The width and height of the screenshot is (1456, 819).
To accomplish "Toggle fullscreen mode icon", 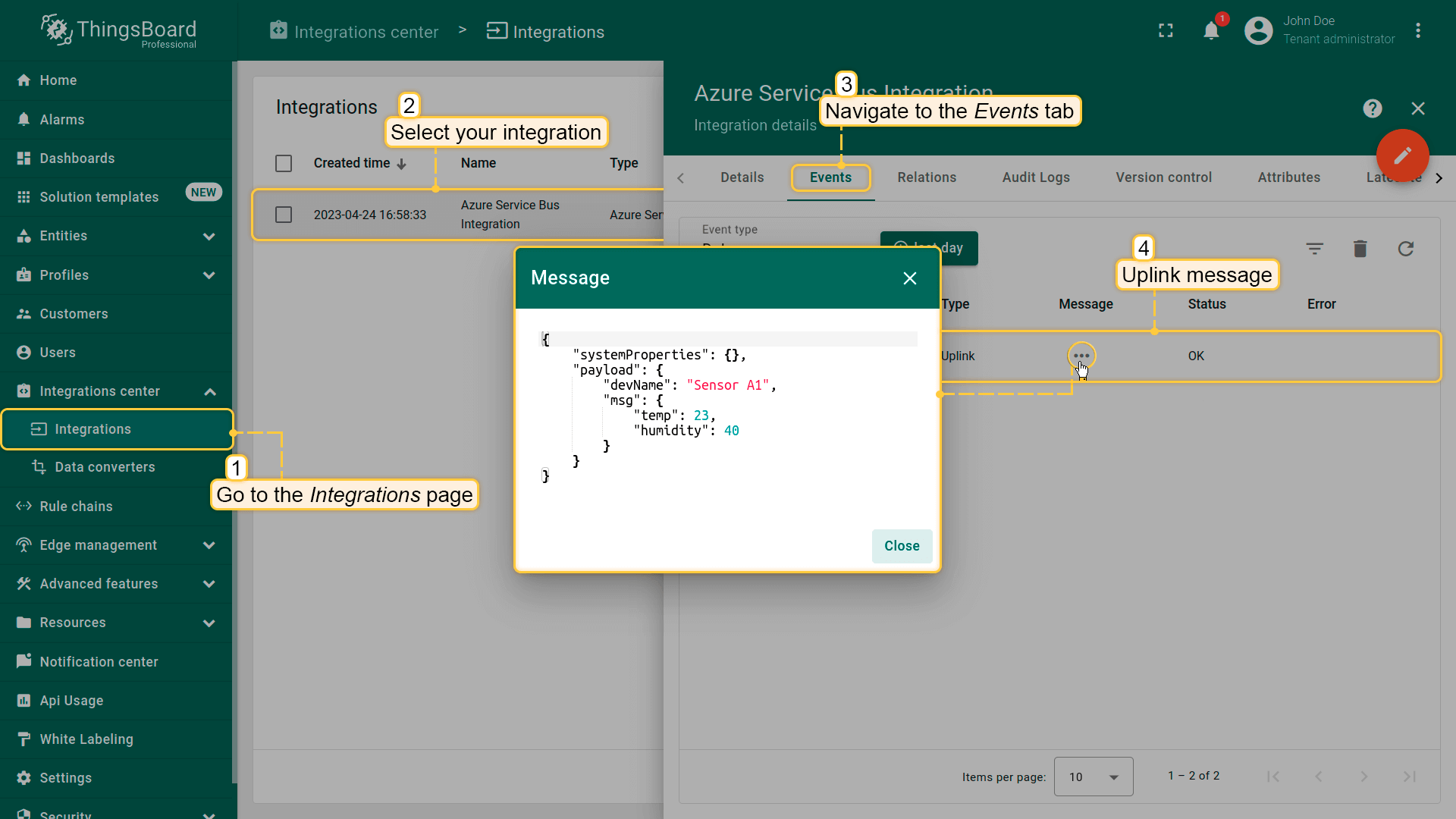I will (1166, 31).
